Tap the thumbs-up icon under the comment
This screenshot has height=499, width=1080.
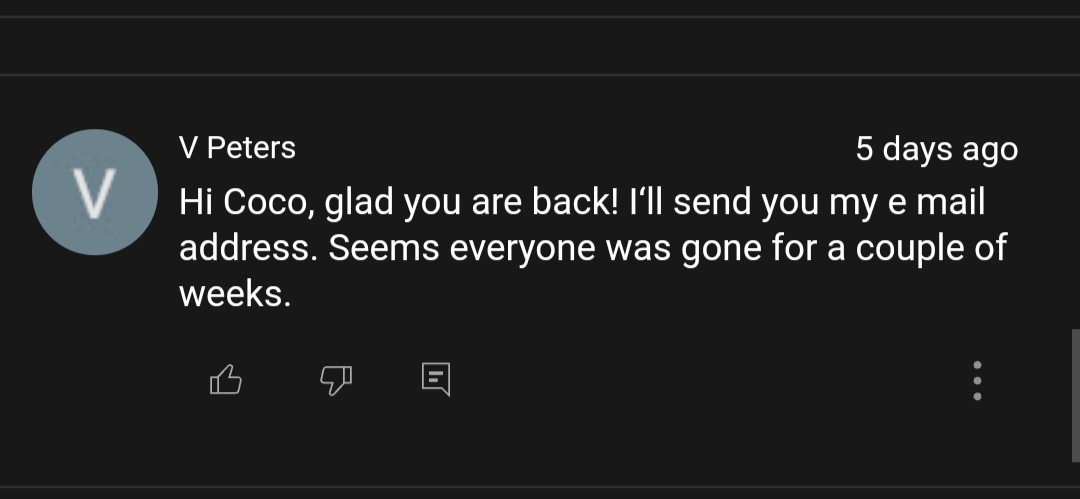click(x=226, y=379)
